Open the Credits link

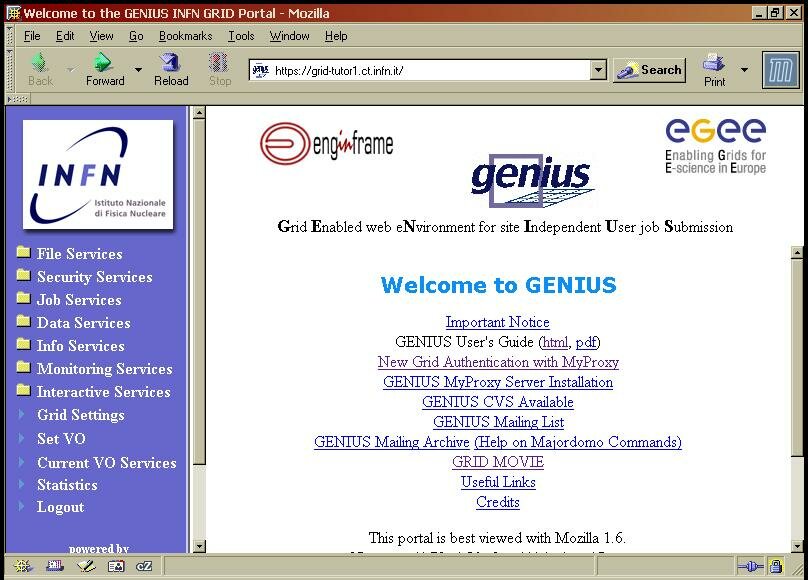tap(498, 502)
